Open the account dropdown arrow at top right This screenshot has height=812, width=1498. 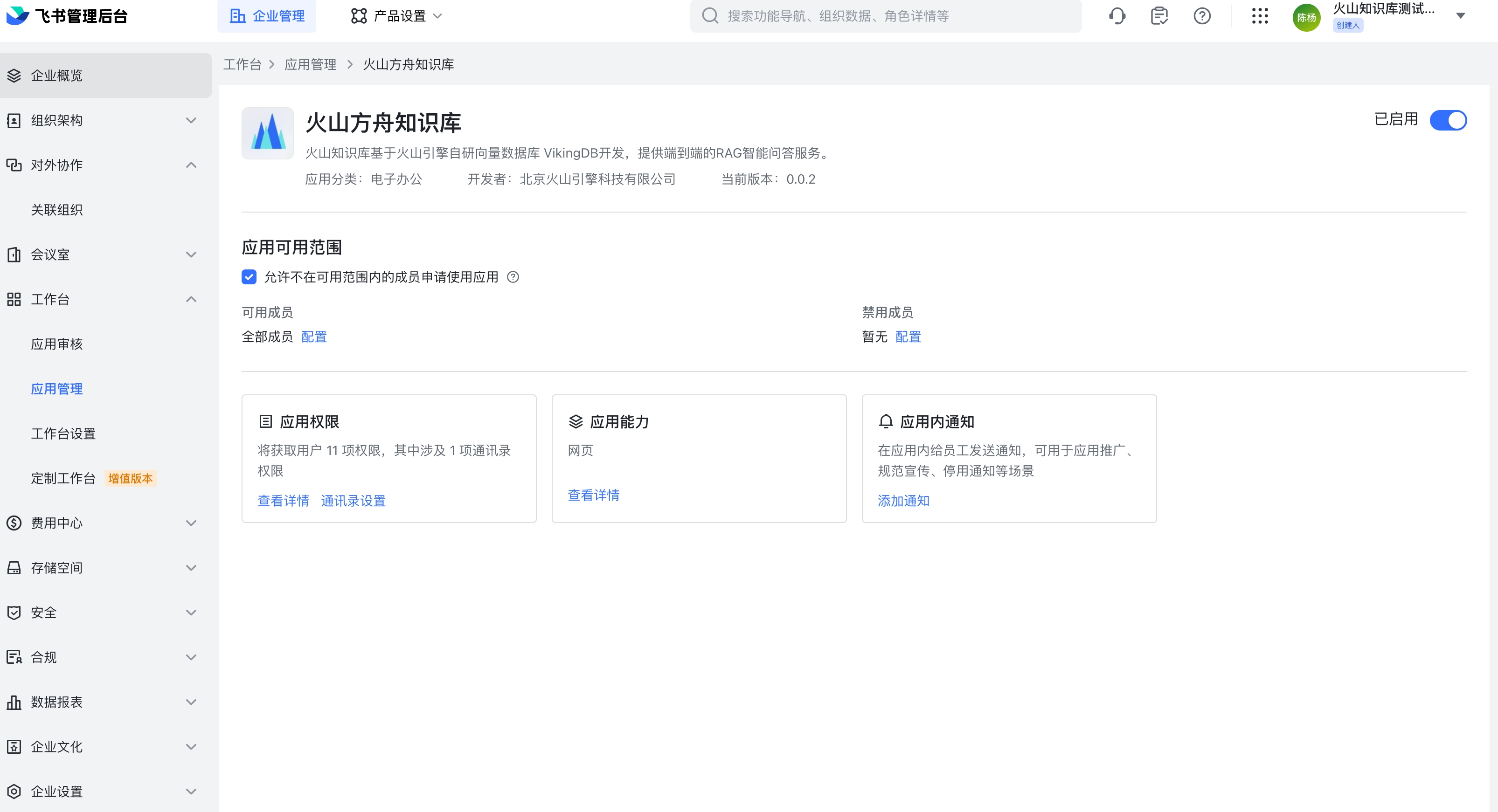tap(1460, 16)
